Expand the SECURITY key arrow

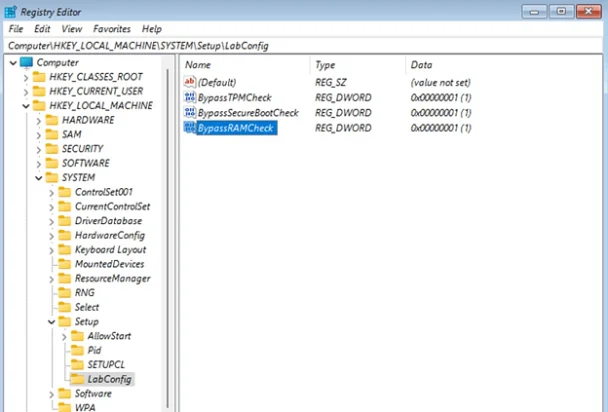38,150
